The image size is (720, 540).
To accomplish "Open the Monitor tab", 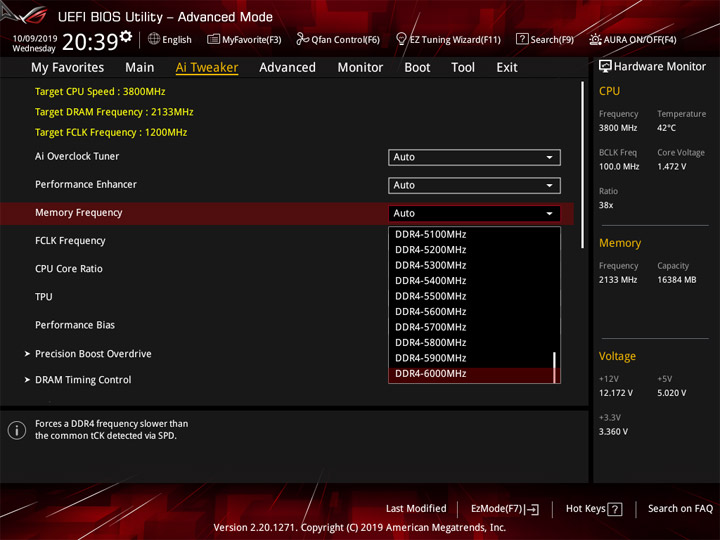I will pos(360,68).
